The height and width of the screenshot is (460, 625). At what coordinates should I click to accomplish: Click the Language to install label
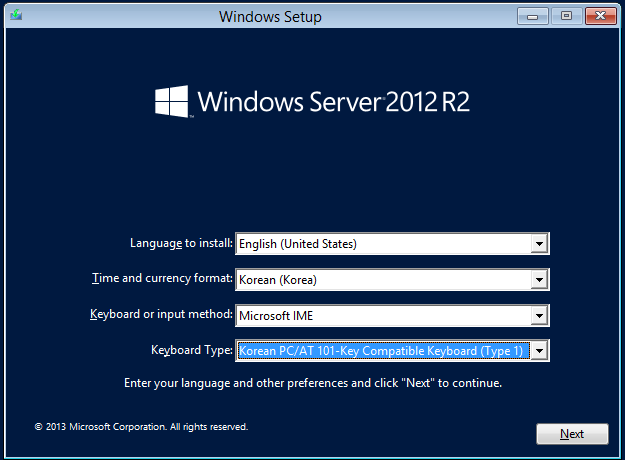pos(181,243)
